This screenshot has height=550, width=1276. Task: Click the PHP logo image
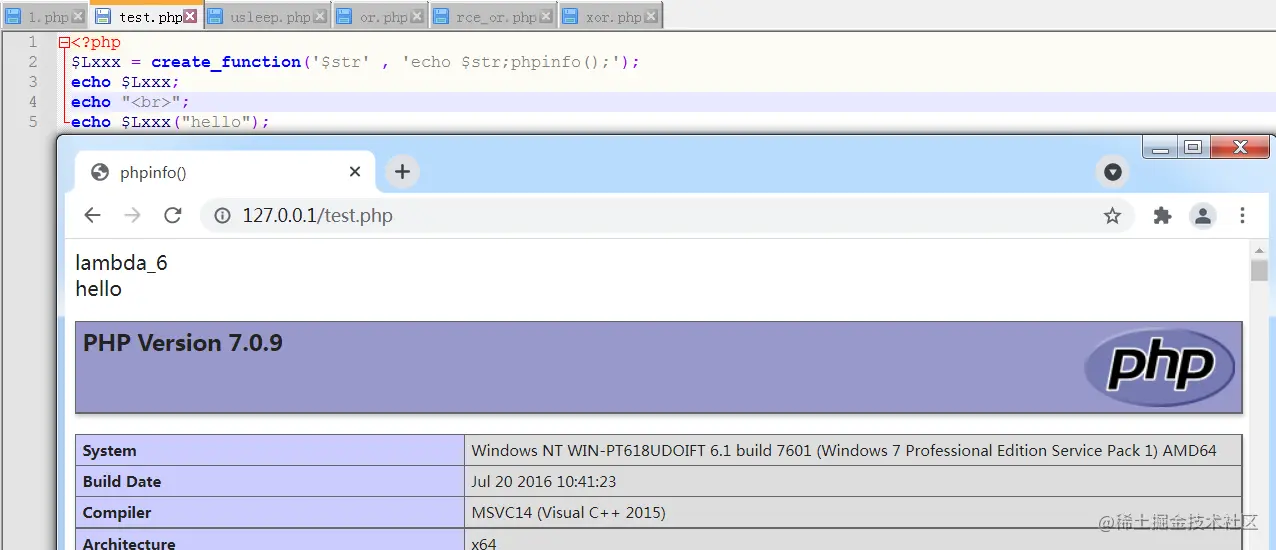pyautogui.click(x=1160, y=367)
